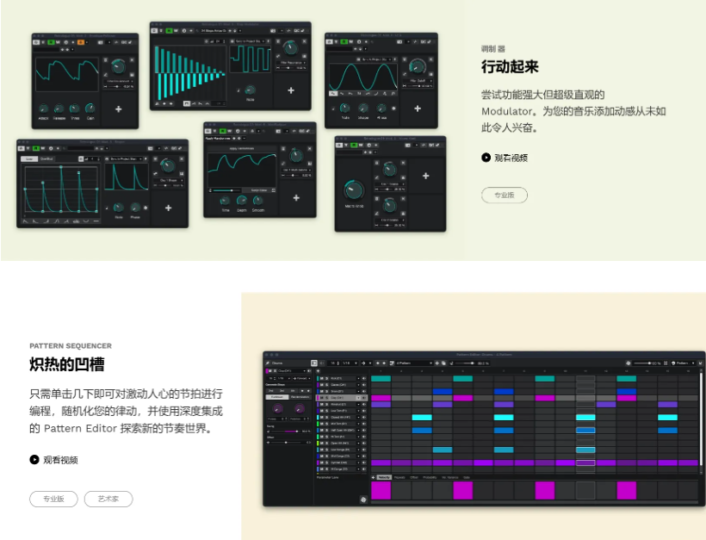Select highlighted first tab below the pattern grid
This screenshot has height=540, width=706.
[383, 478]
